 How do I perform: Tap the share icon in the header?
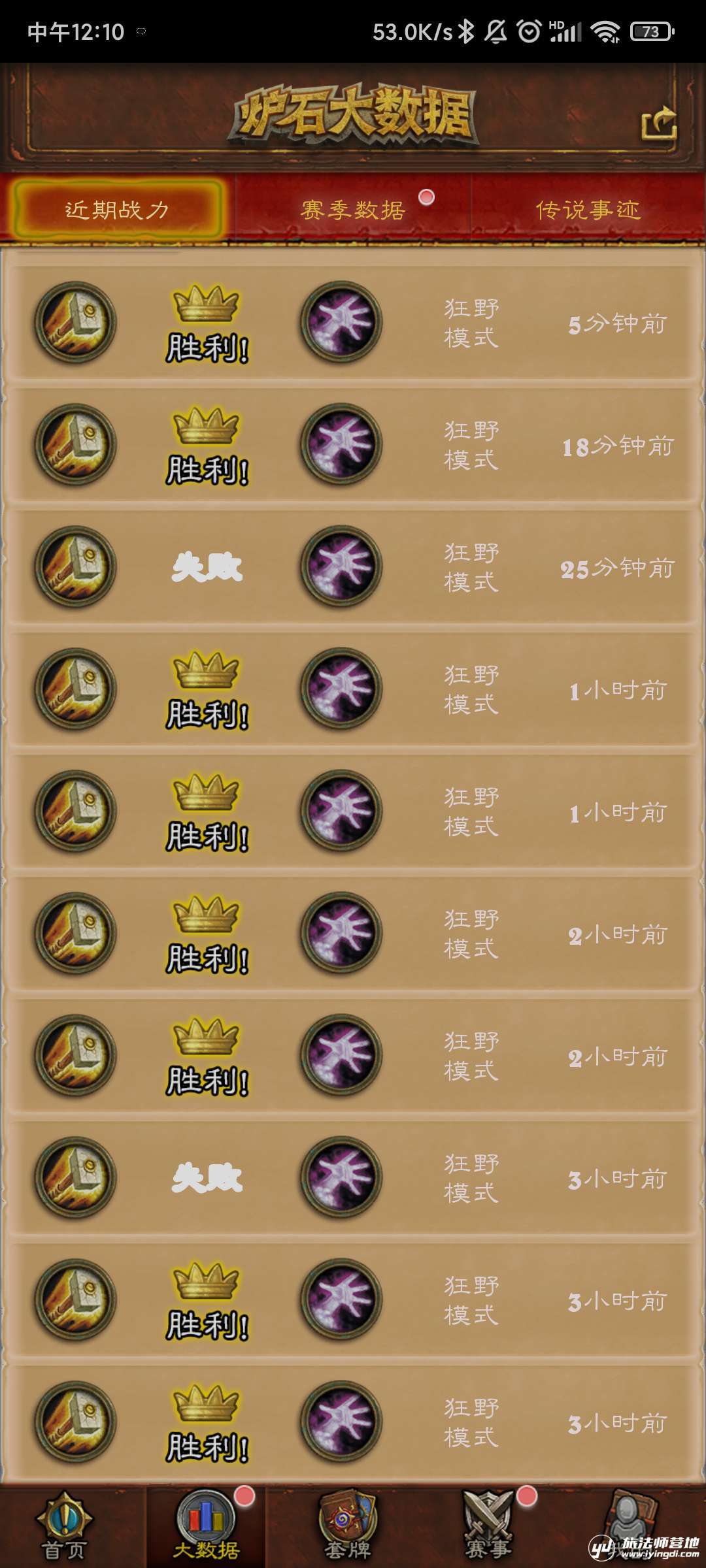click(x=659, y=122)
